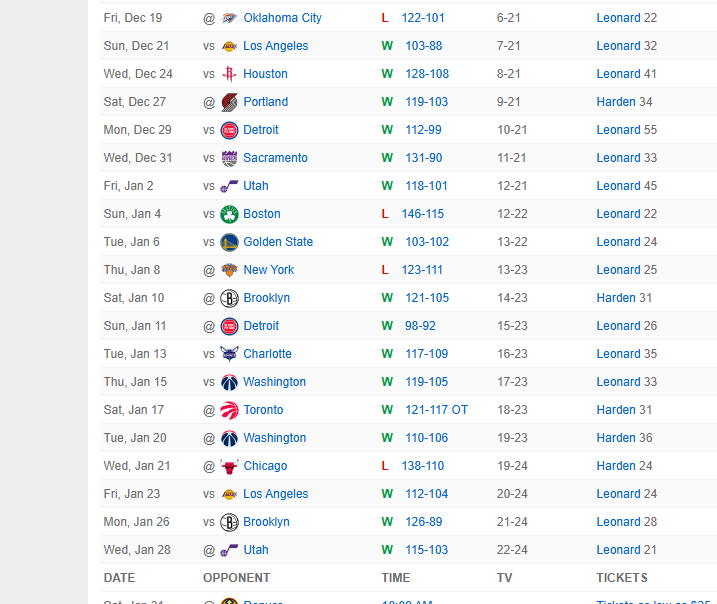Click the Brooklyn Nets logo on Jan 26
The image size is (717, 604).
[229, 522]
